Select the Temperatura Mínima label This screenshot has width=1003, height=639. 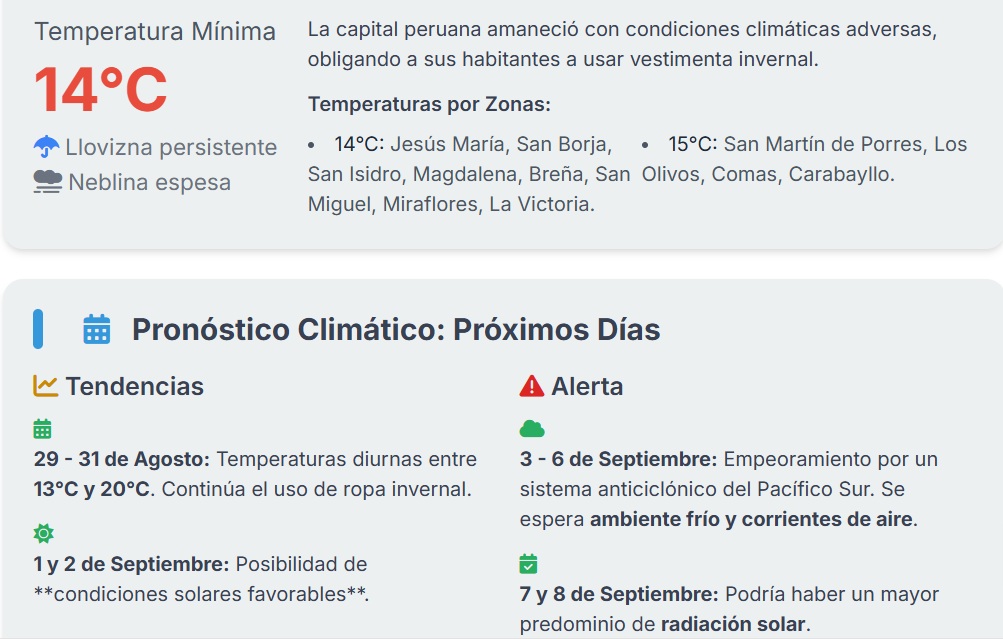pyautogui.click(x=155, y=31)
